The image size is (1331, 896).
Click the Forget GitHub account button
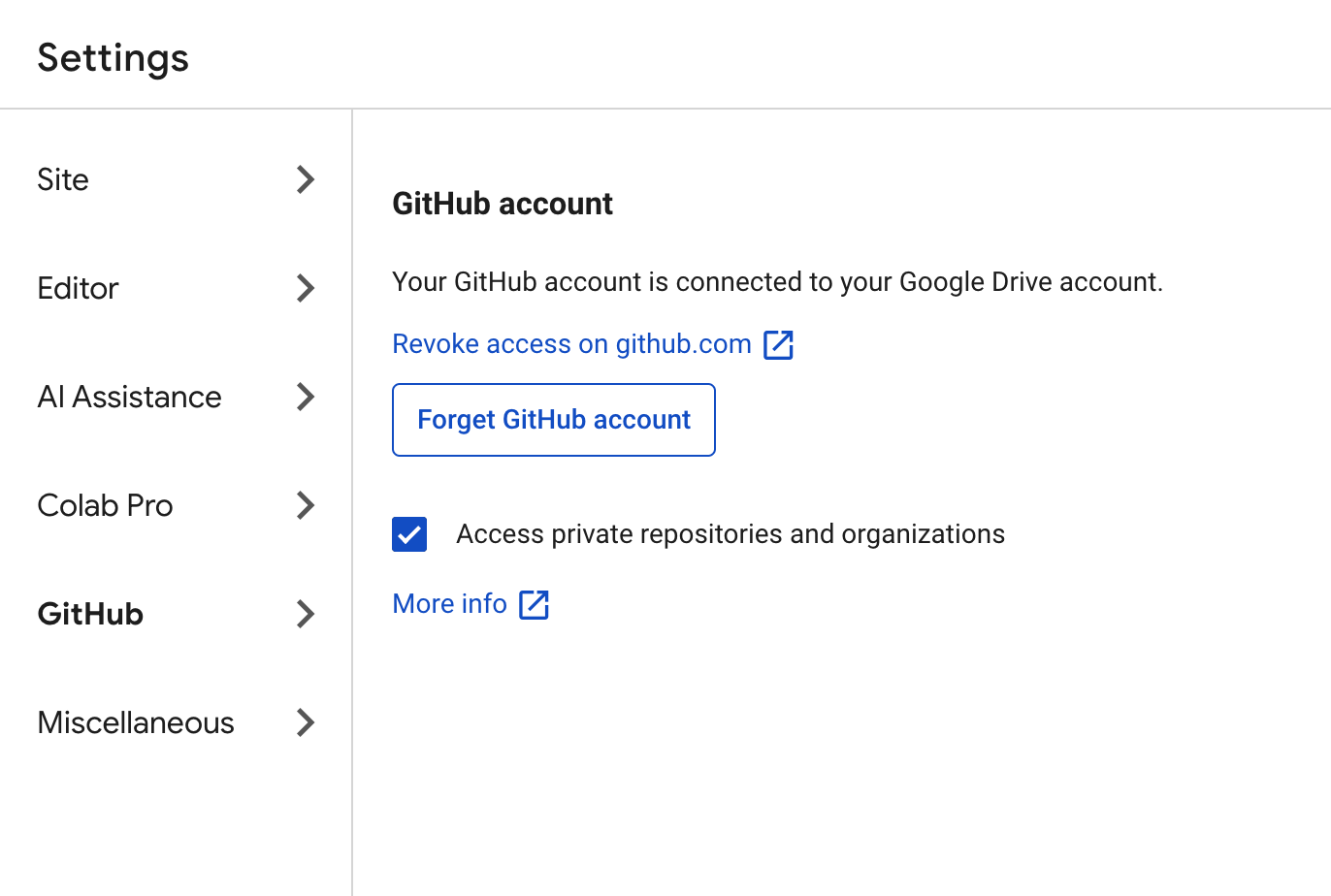coord(554,420)
